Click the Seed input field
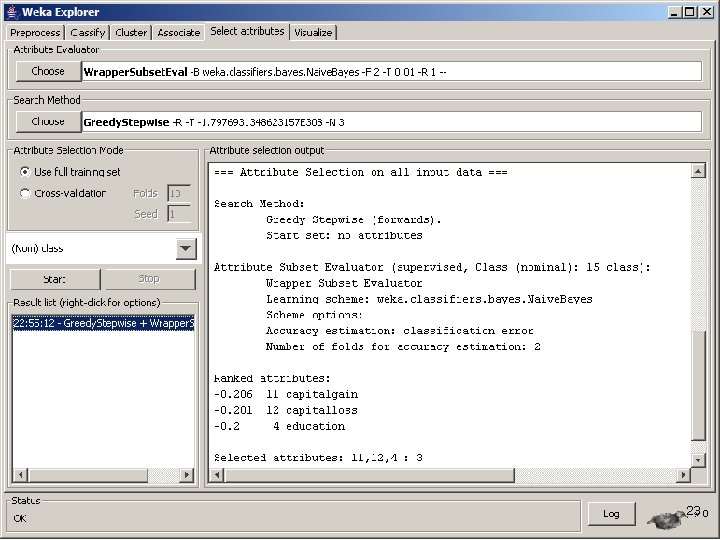Image resolution: width=720 pixels, height=540 pixels. coord(179,214)
